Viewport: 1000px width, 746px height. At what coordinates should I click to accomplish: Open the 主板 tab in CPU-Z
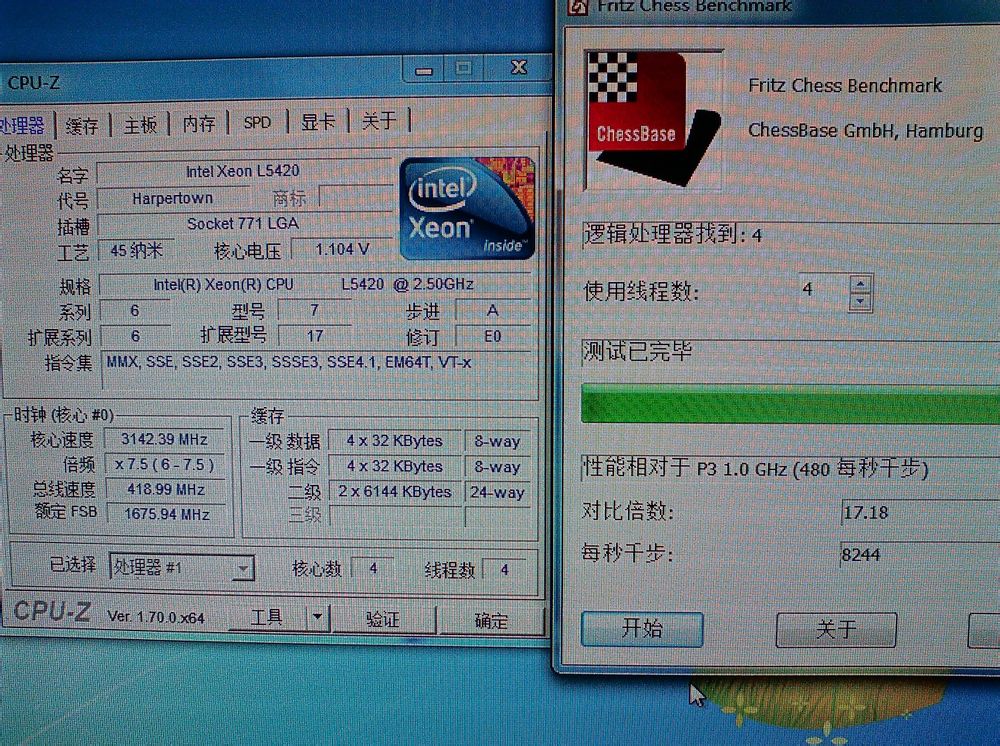[x=140, y=124]
